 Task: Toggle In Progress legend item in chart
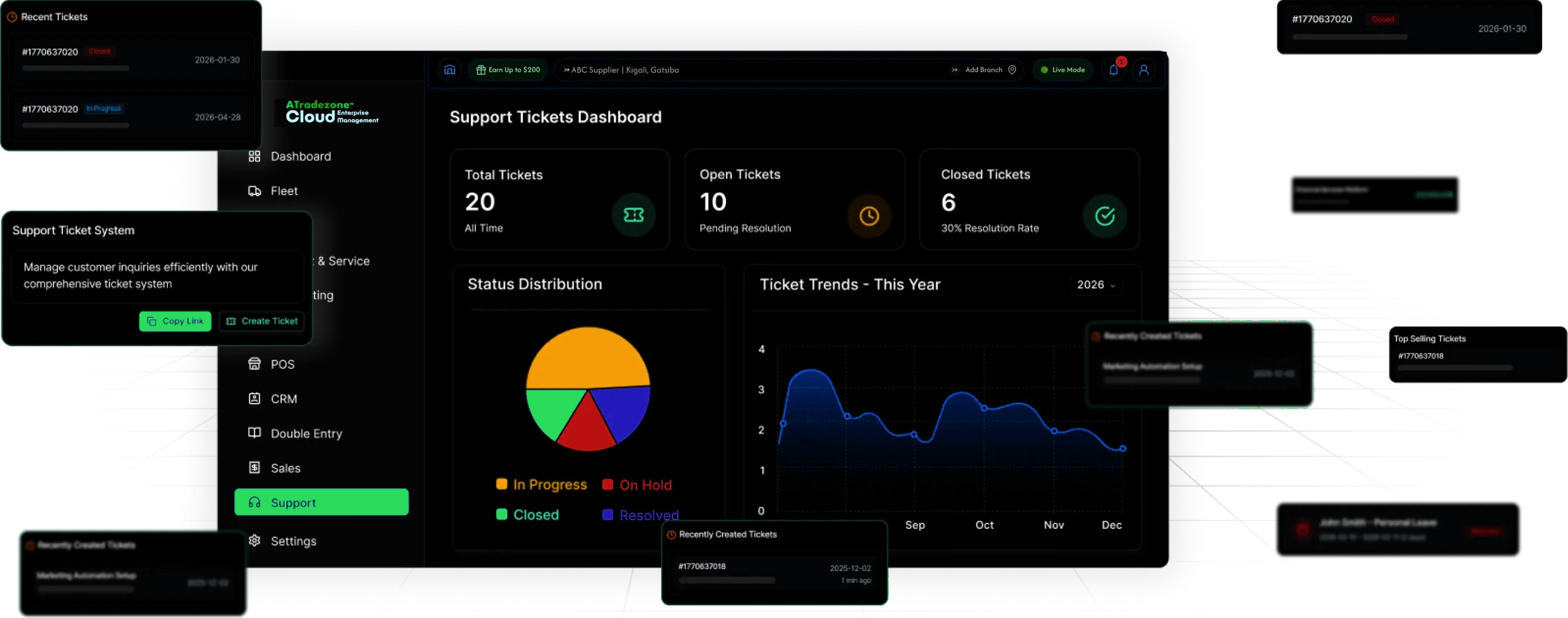click(x=541, y=485)
